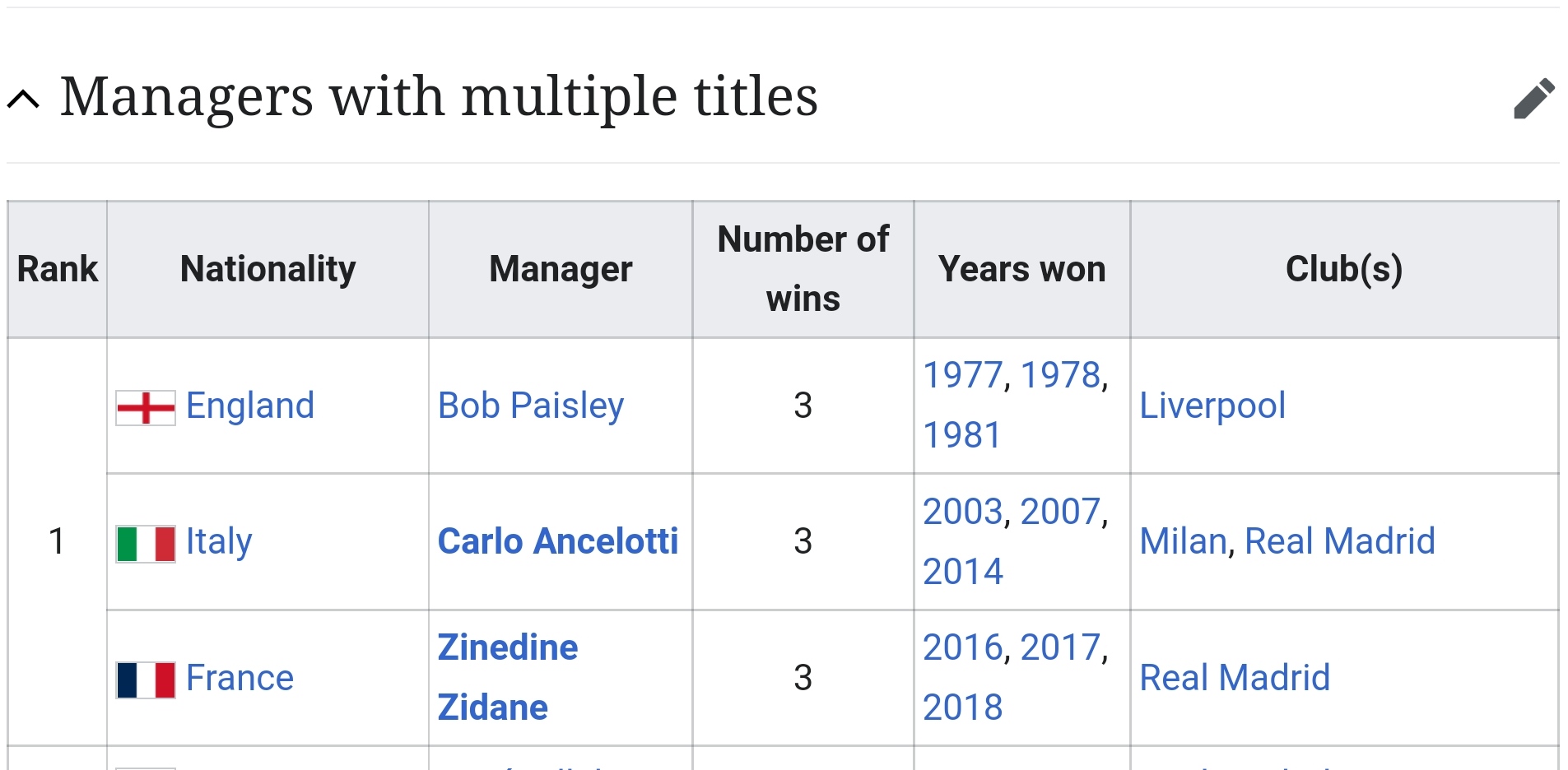
Task: Click the England flag icon
Action: click(x=146, y=407)
